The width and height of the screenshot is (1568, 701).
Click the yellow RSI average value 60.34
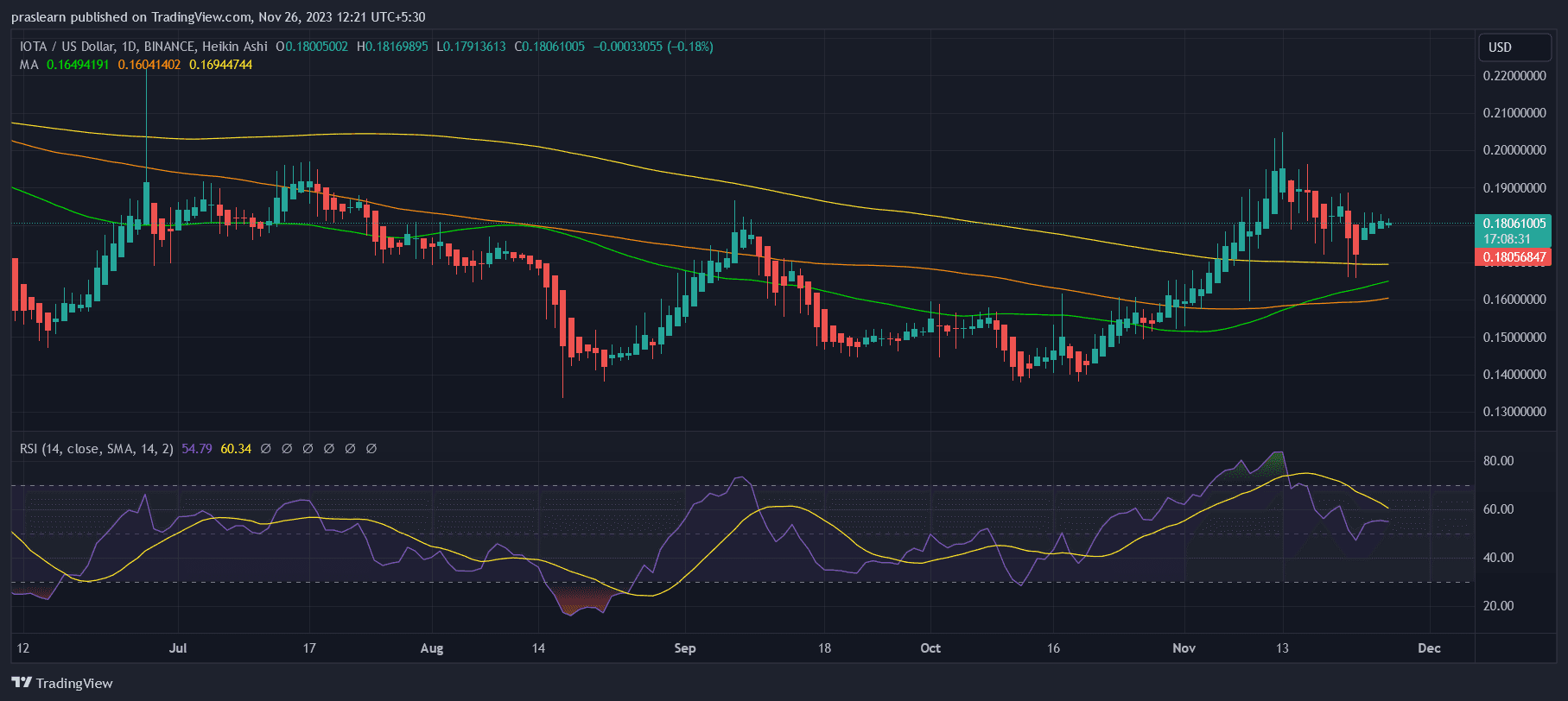[236, 449]
